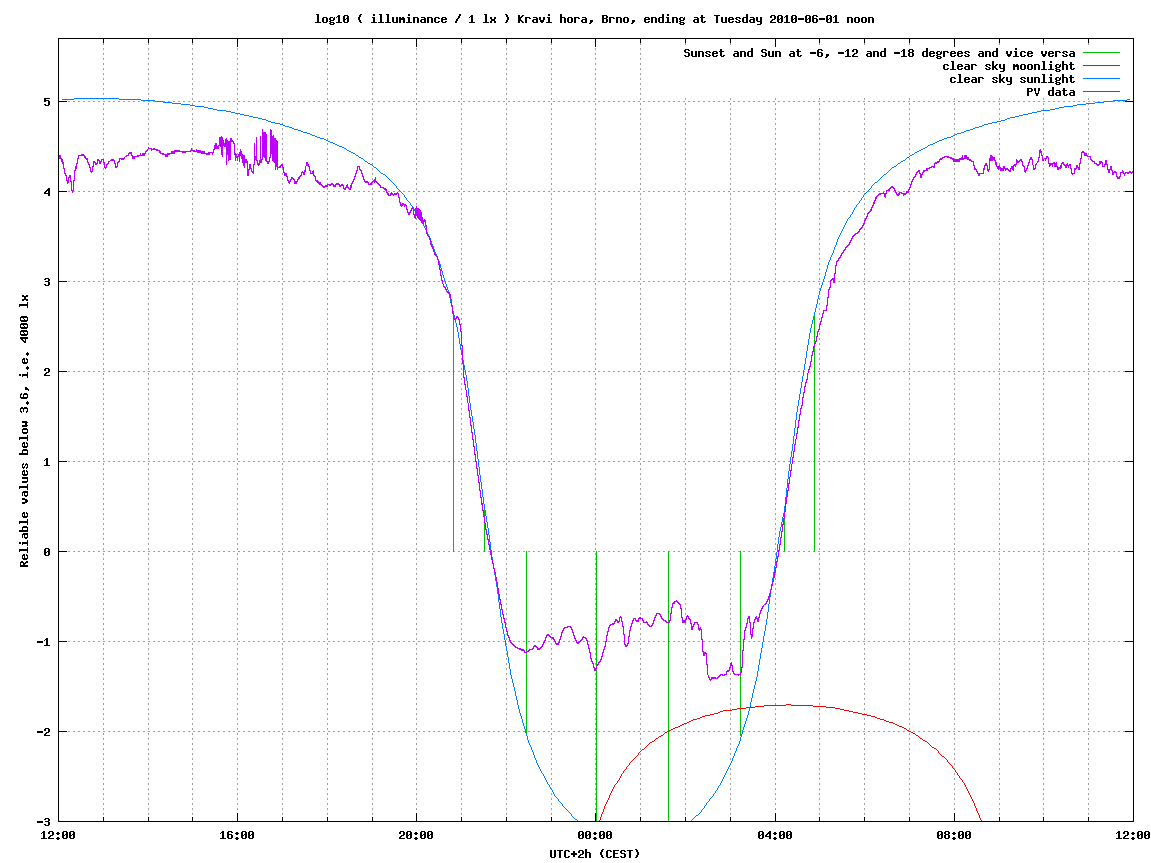Click the y-axis tick label '0'
The height and width of the screenshot is (863, 1151).
pyautogui.click(x=48, y=552)
